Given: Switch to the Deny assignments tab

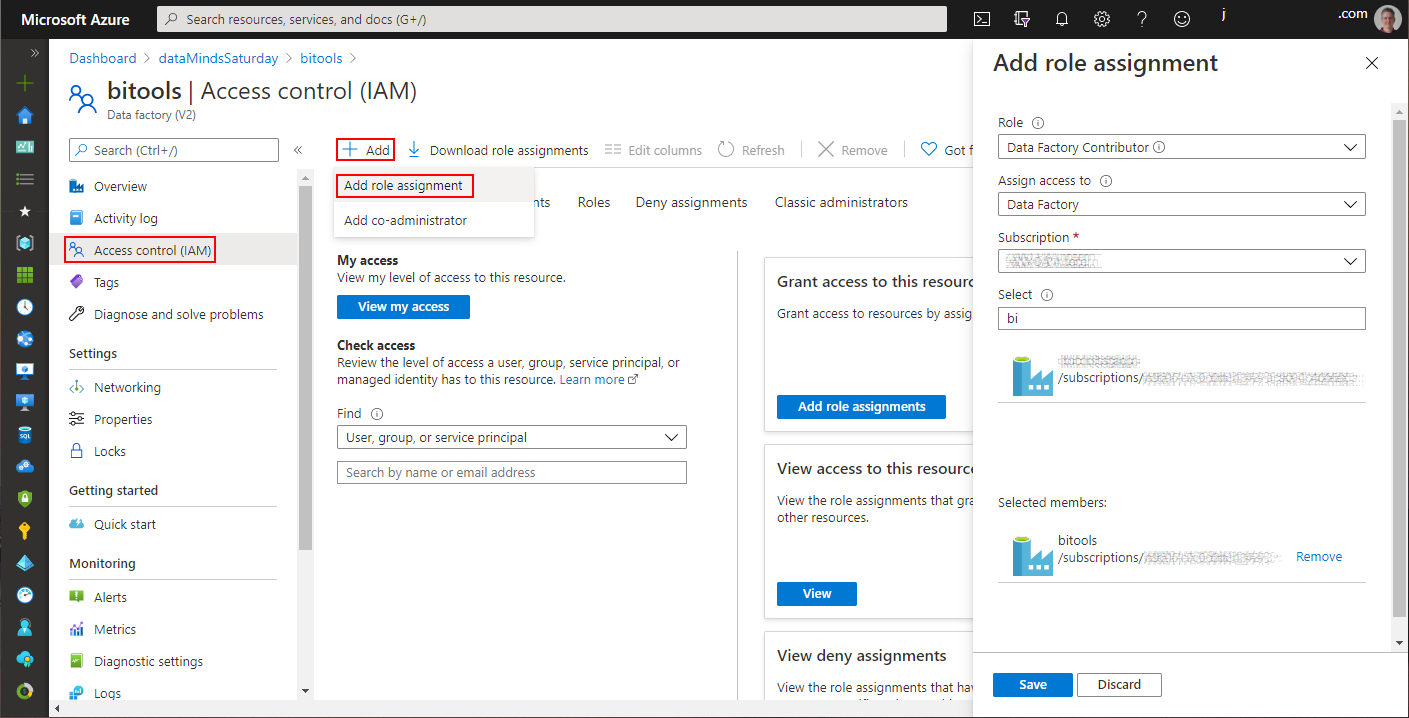Looking at the screenshot, I should click(691, 201).
